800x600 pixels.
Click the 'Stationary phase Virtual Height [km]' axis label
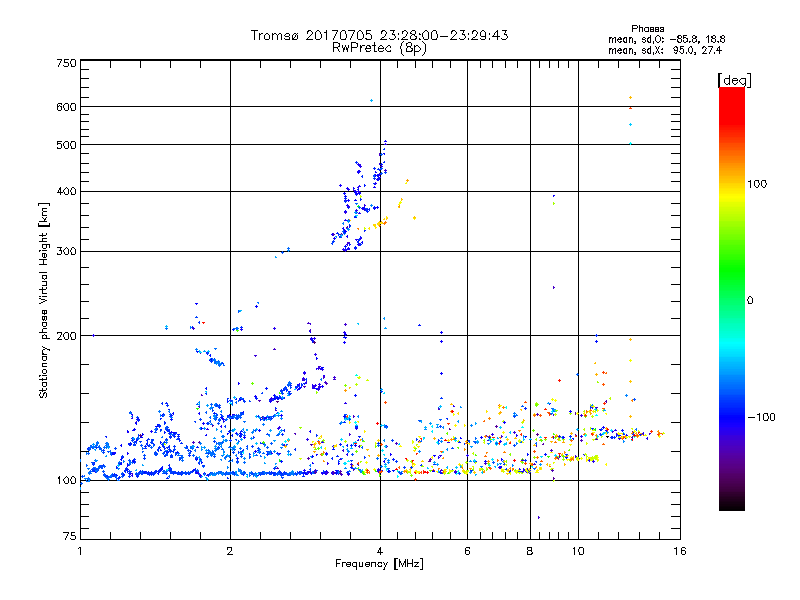coord(43,301)
